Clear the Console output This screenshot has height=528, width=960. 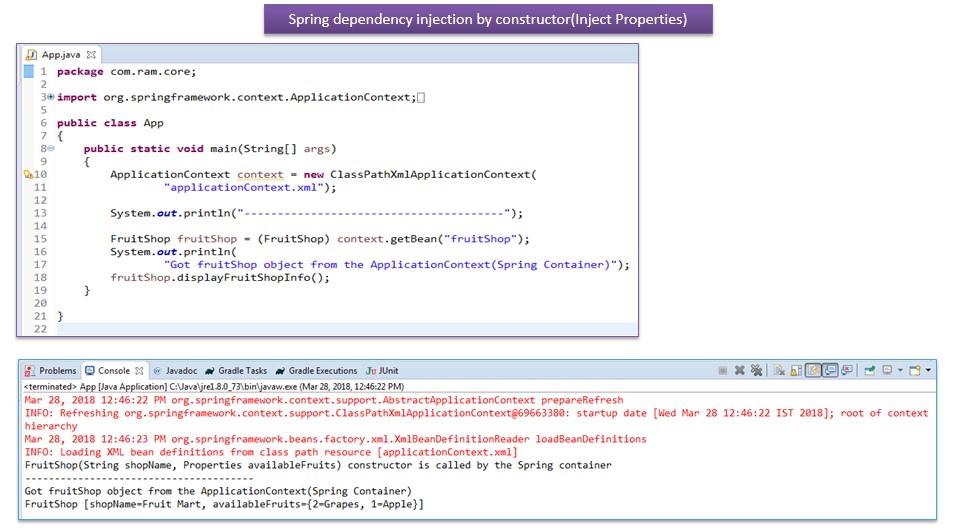779,371
